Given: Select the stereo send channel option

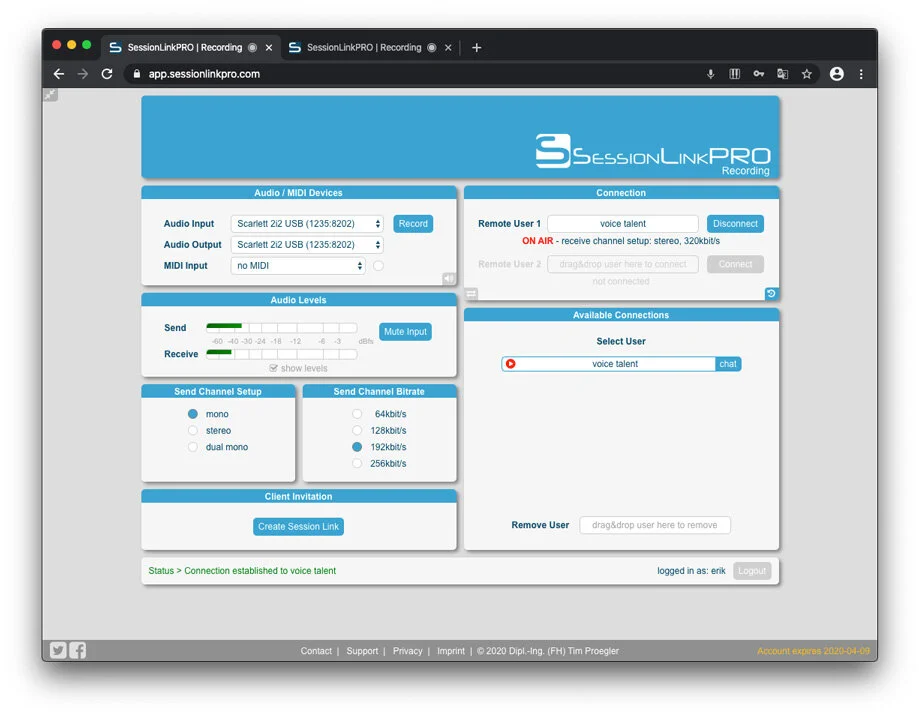Looking at the screenshot, I should point(191,432).
